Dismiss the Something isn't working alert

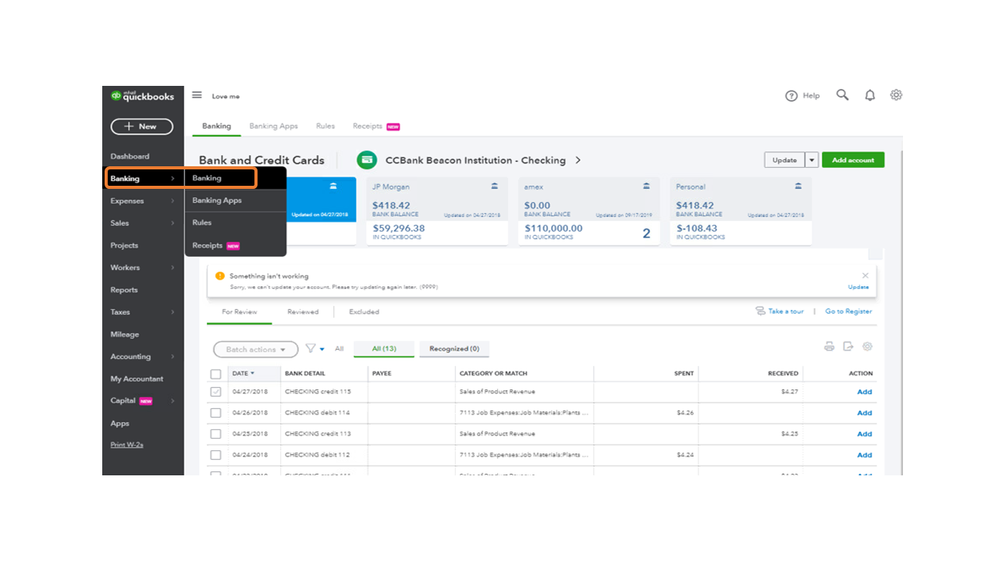(x=865, y=276)
